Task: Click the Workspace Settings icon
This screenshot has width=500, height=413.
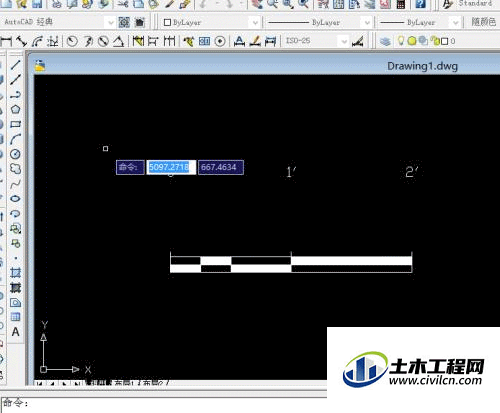Action: [124, 22]
